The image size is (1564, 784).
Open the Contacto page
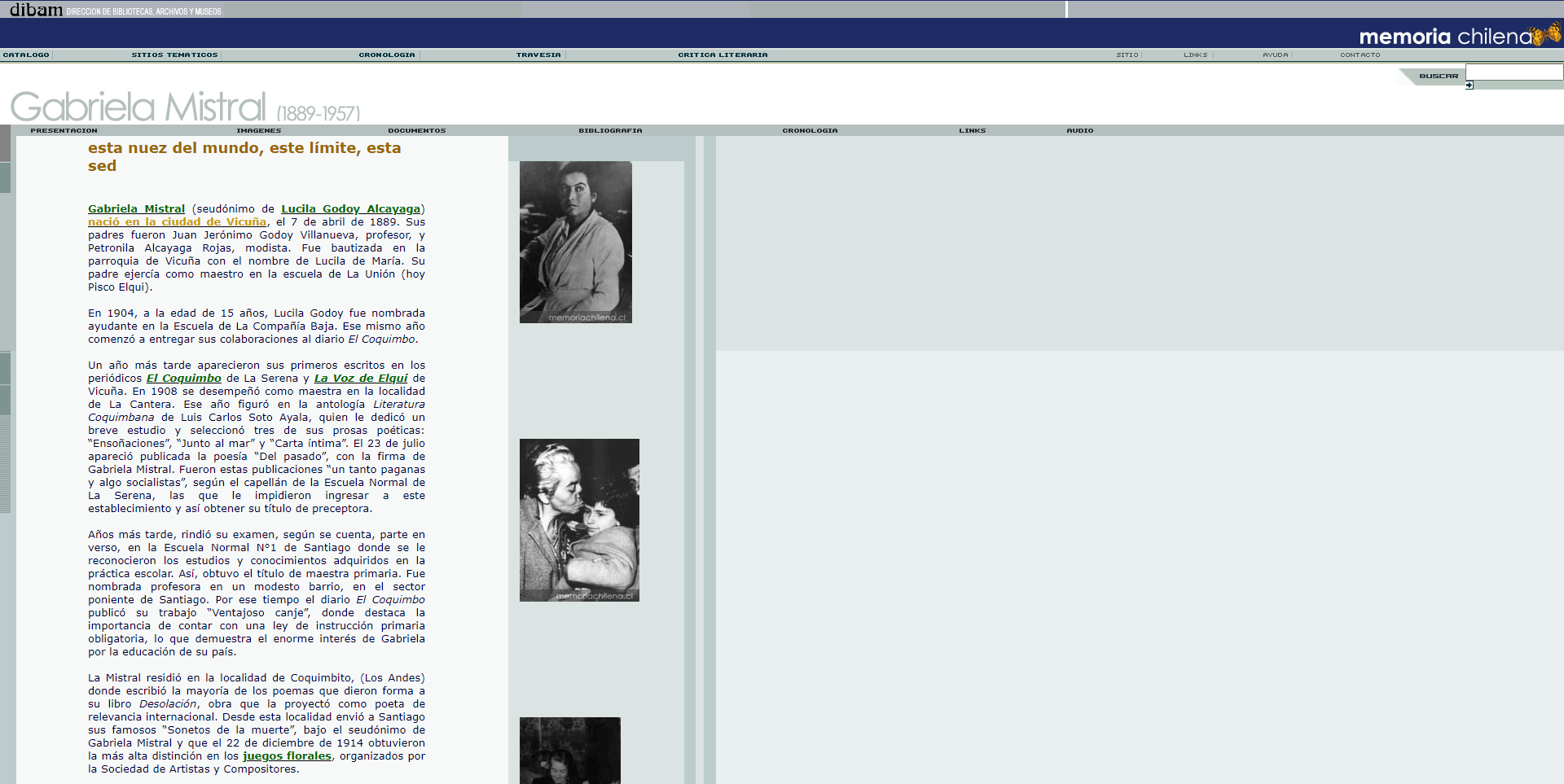pyautogui.click(x=1360, y=55)
